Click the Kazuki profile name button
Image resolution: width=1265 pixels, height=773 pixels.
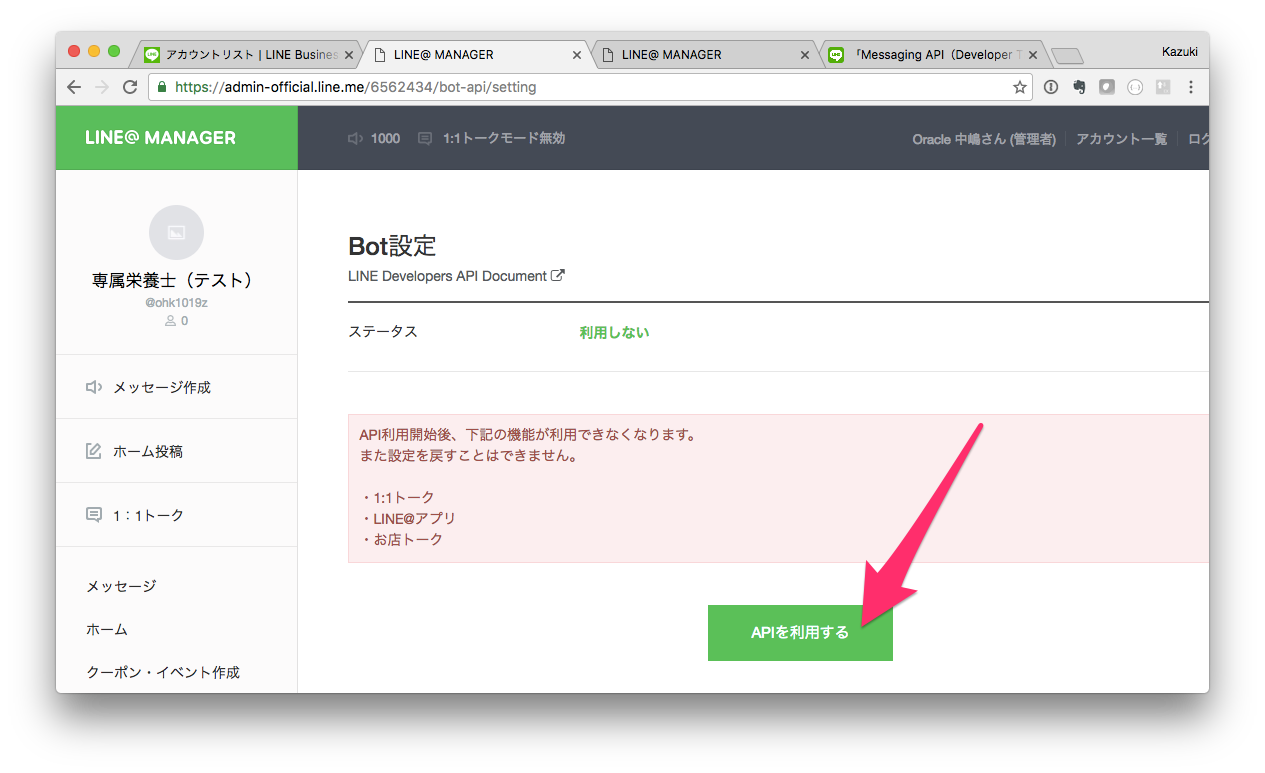(1180, 51)
